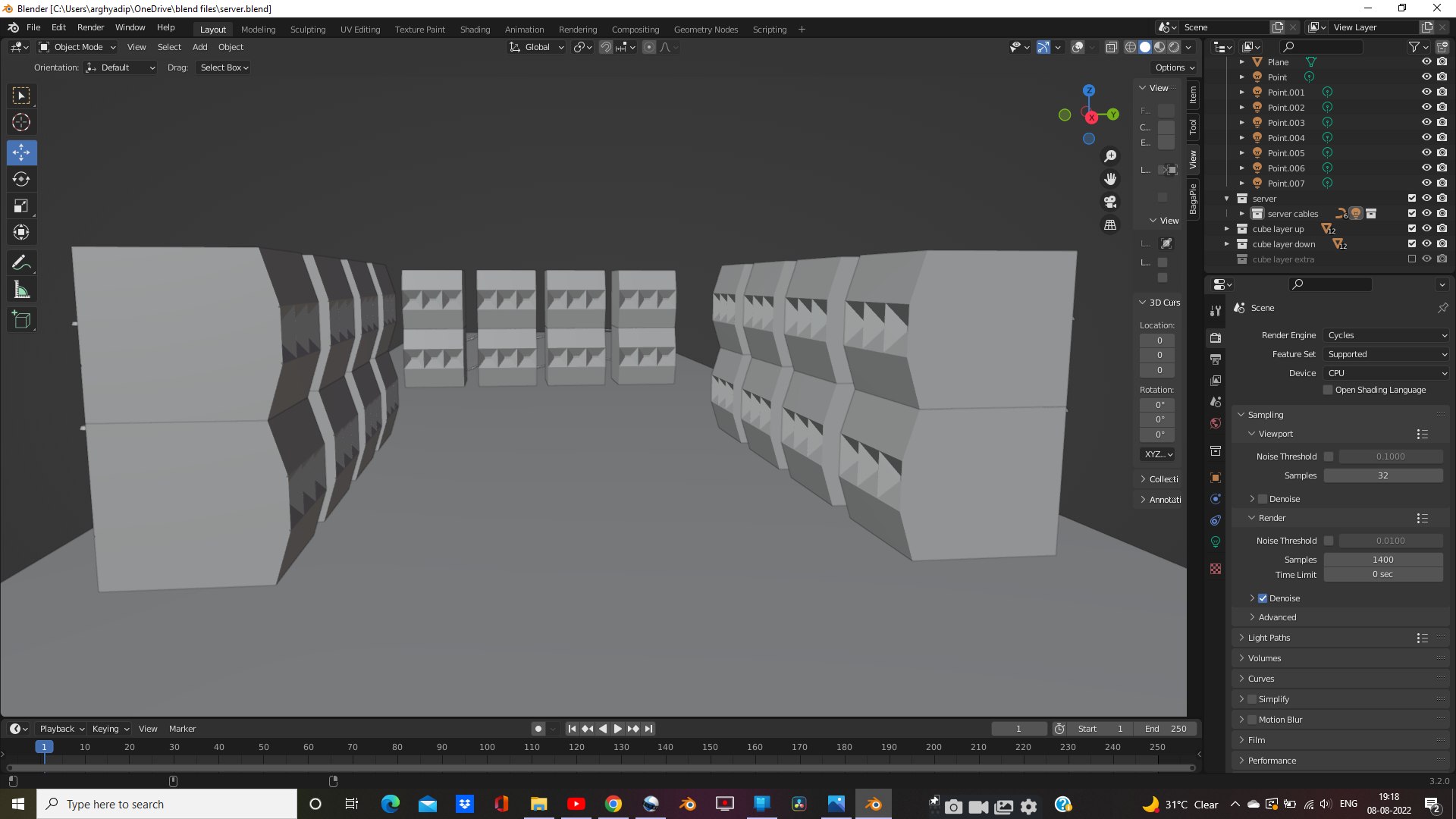
Task: Select the Scale tool
Action: (21, 206)
